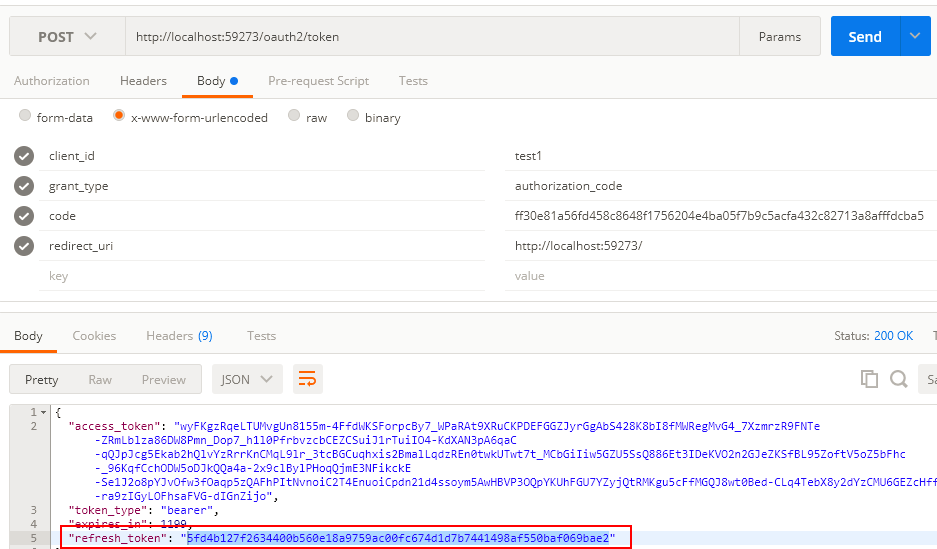The image size is (937, 549).
Task: Send the request
Action: pos(865,36)
